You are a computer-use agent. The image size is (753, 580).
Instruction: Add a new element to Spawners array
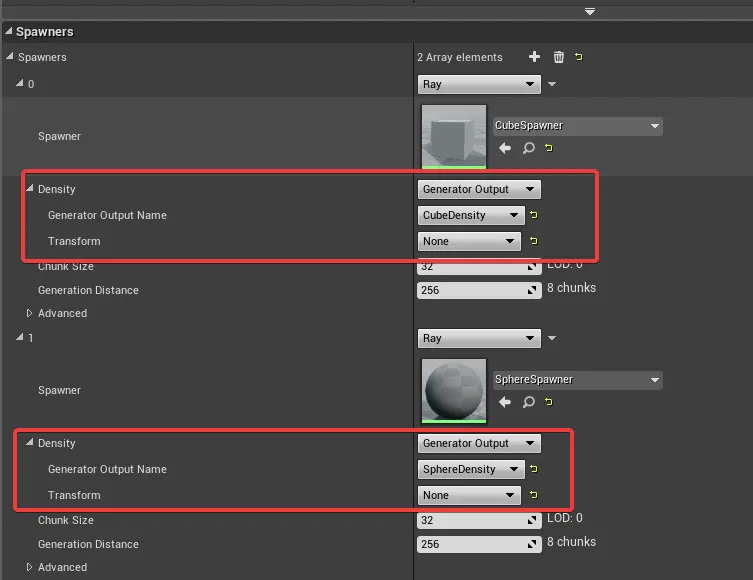point(534,58)
